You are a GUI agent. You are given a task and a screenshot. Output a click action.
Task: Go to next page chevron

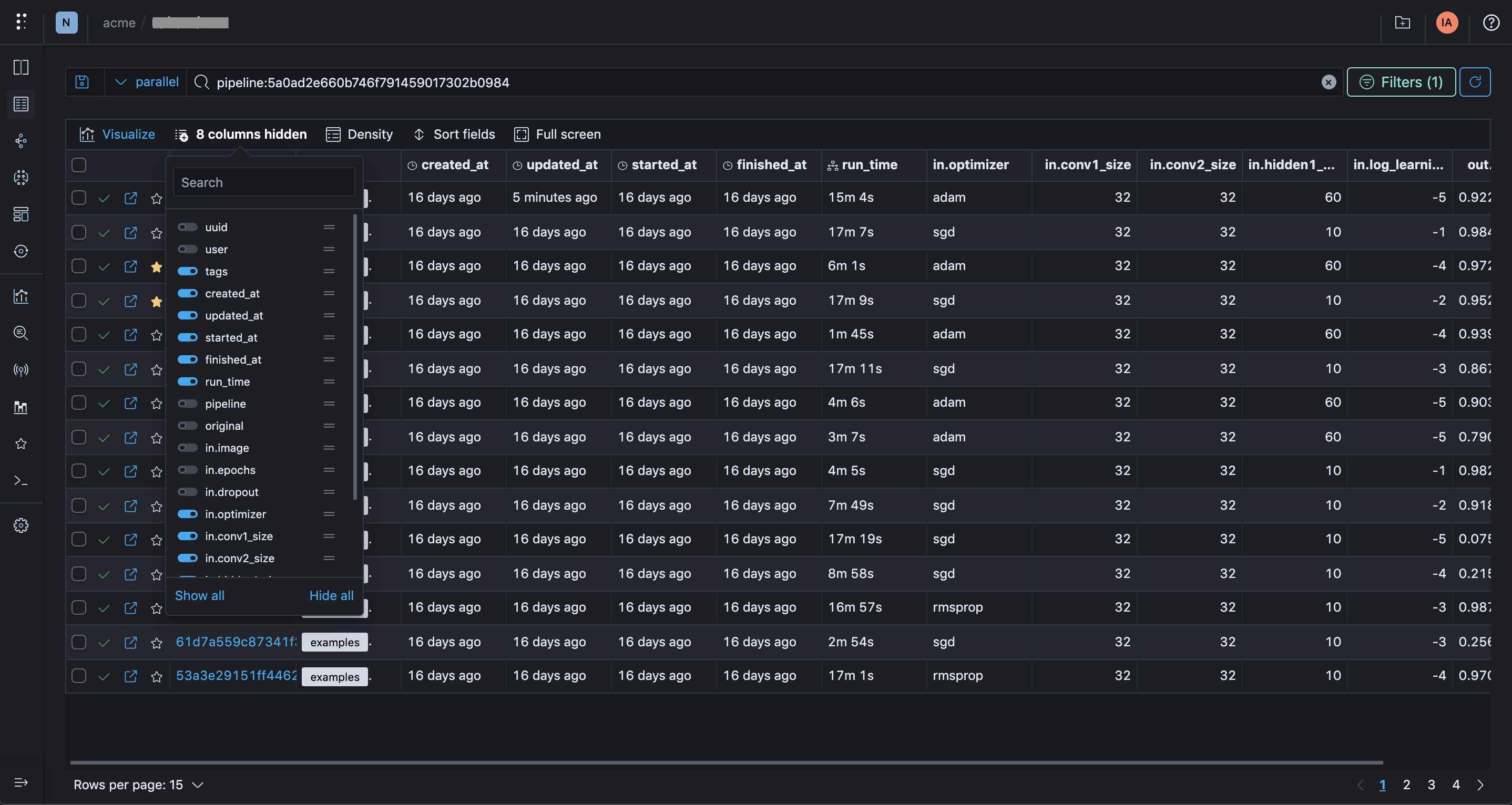click(x=1480, y=785)
